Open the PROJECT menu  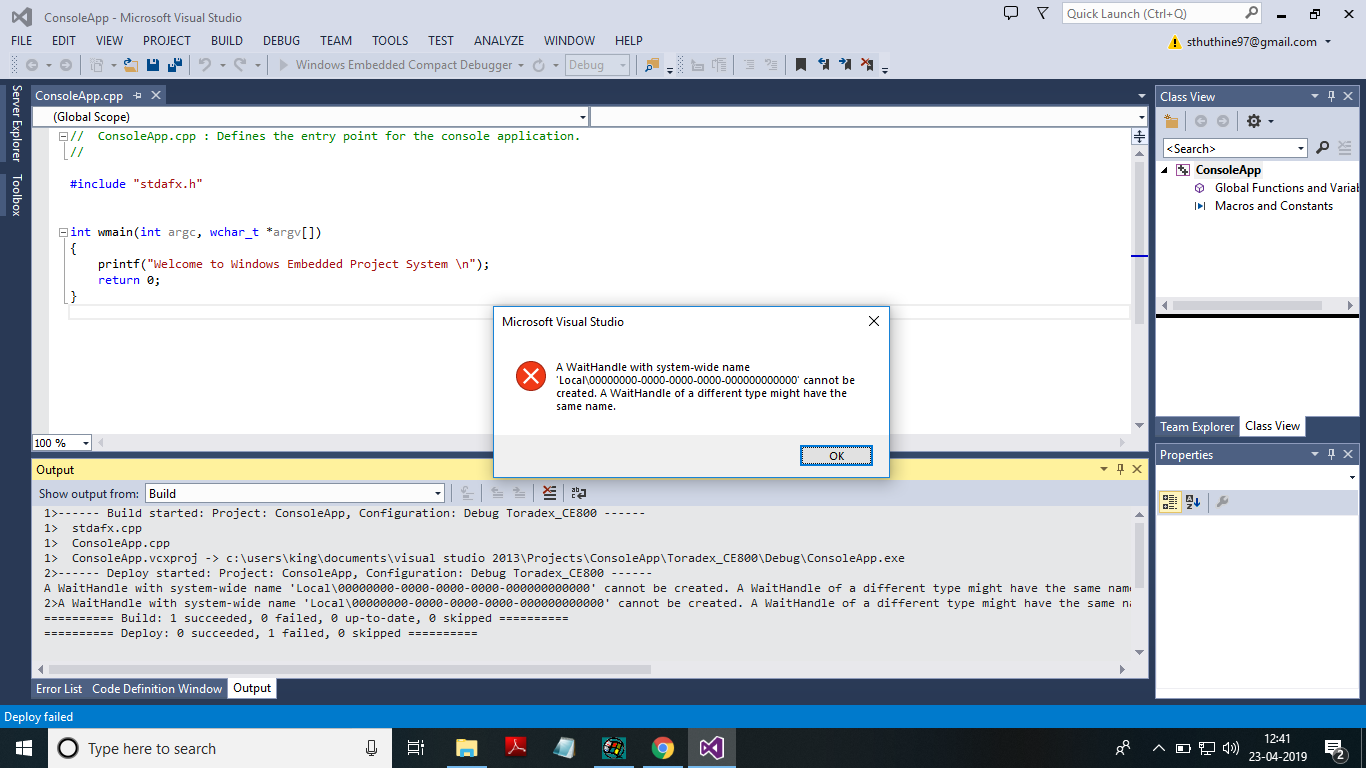[167, 41]
